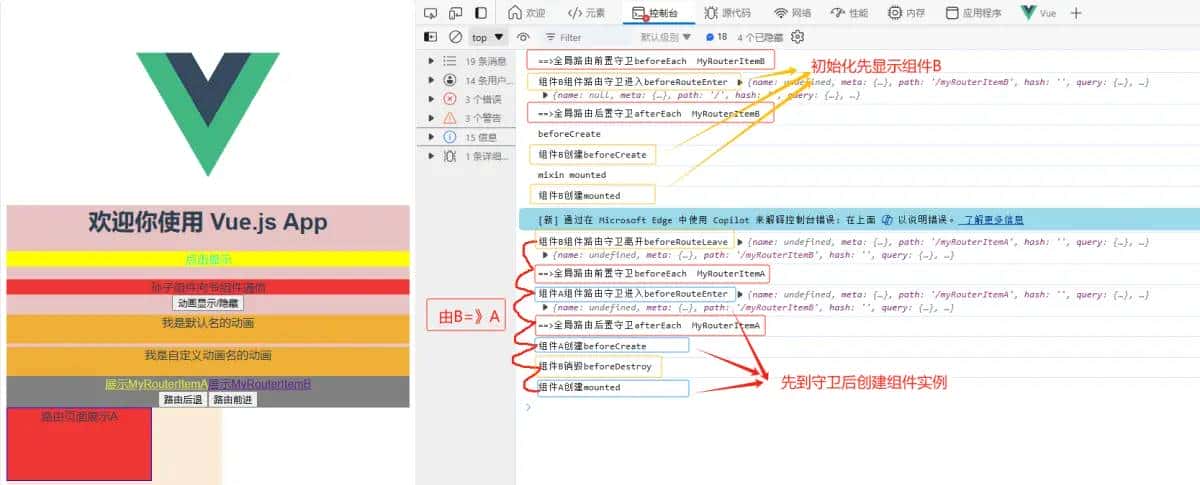Screen dimensions: 1200x485
Task: Click the 动画显示/隐藏 button
Action: (208, 303)
